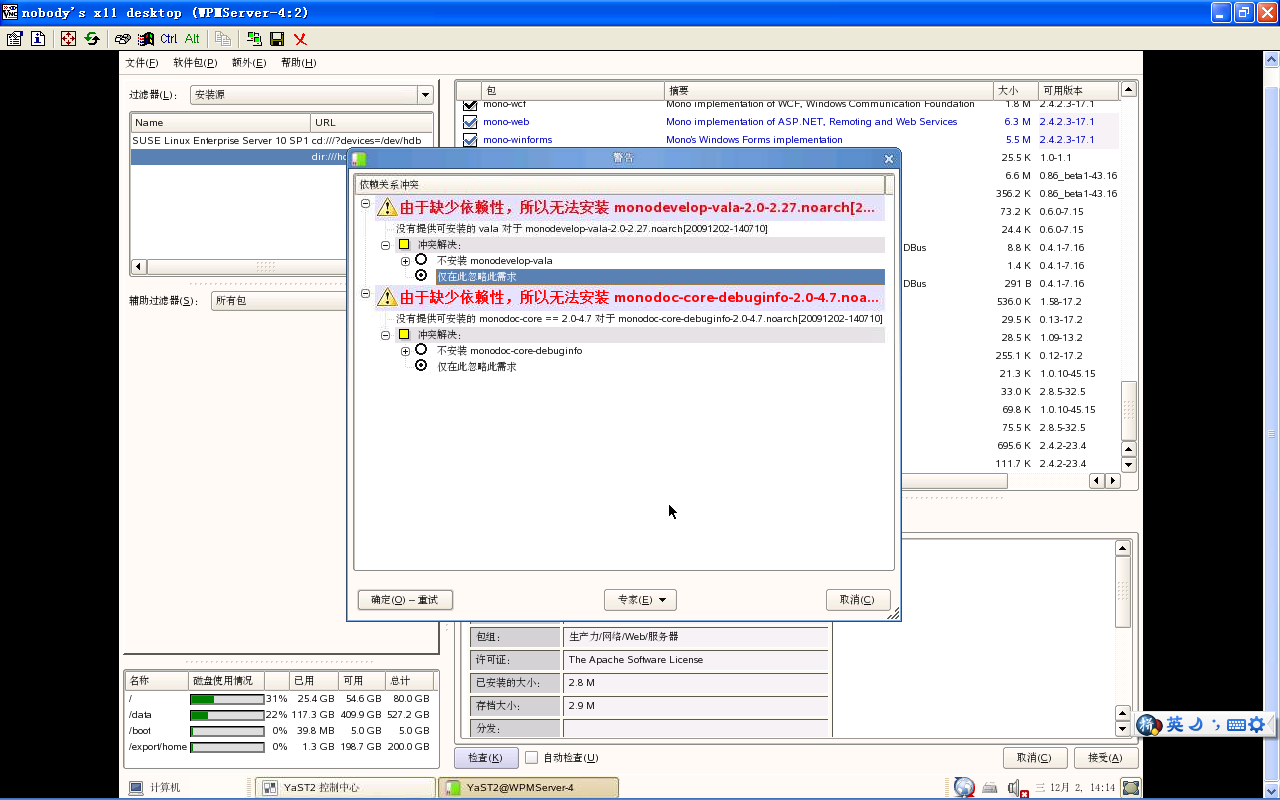Click first warning triangle for monodevelop-vala
The image size is (1280, 800).
387,208
